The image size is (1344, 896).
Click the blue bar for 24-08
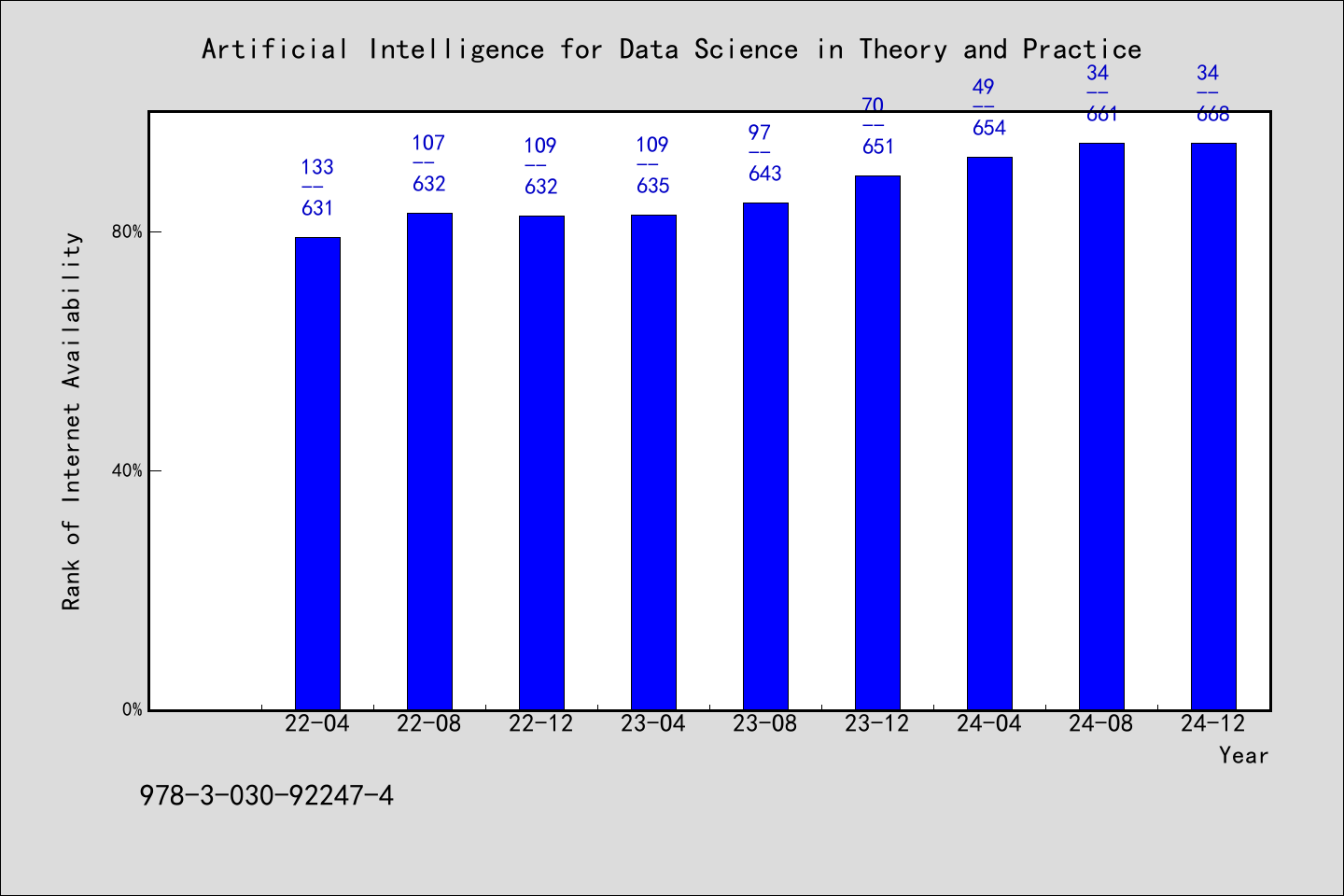(x=1101, y=427)
